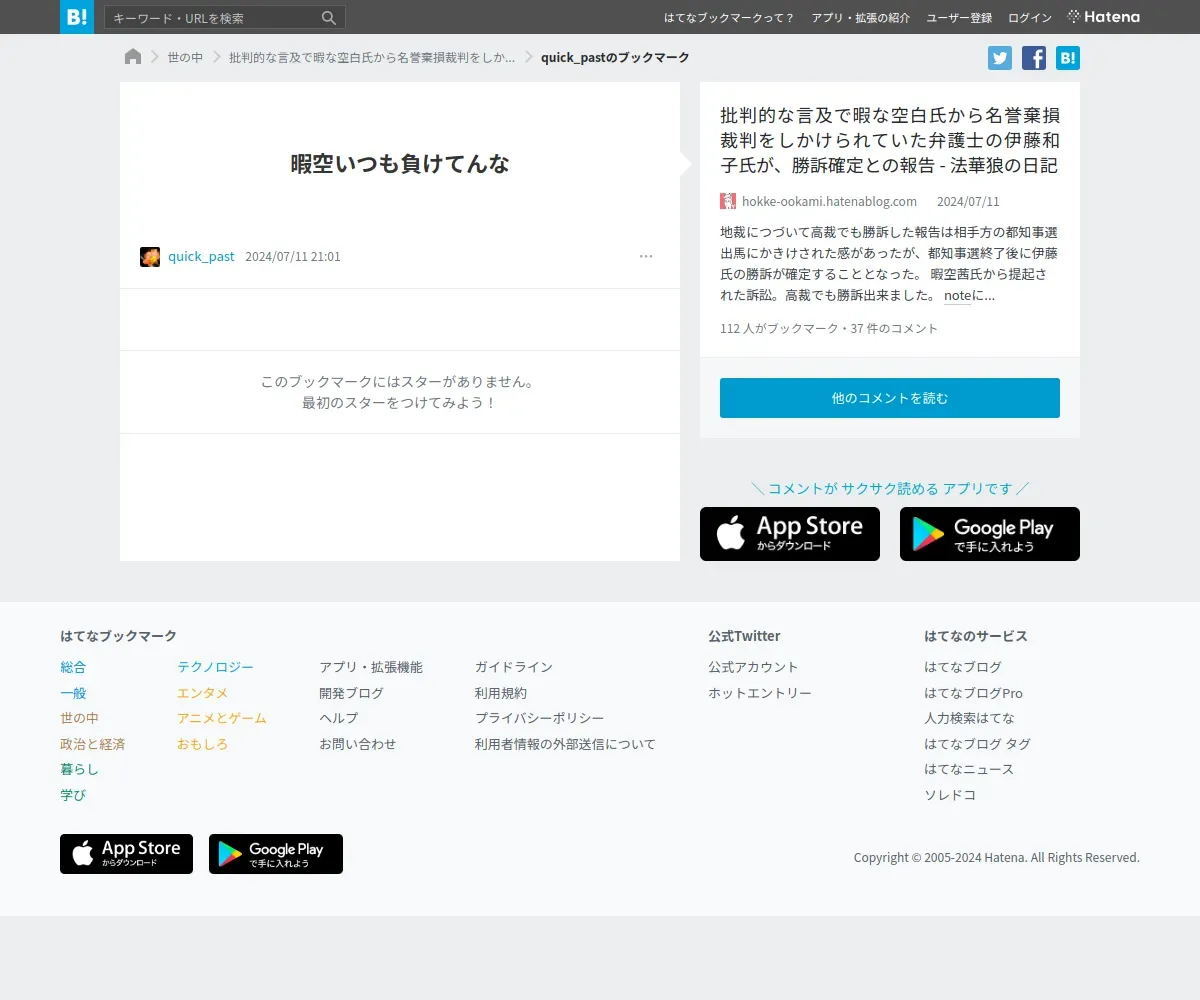Open footer App Store download badge
This screenshot has height=1000, width=1200.
tap(126, 854)
